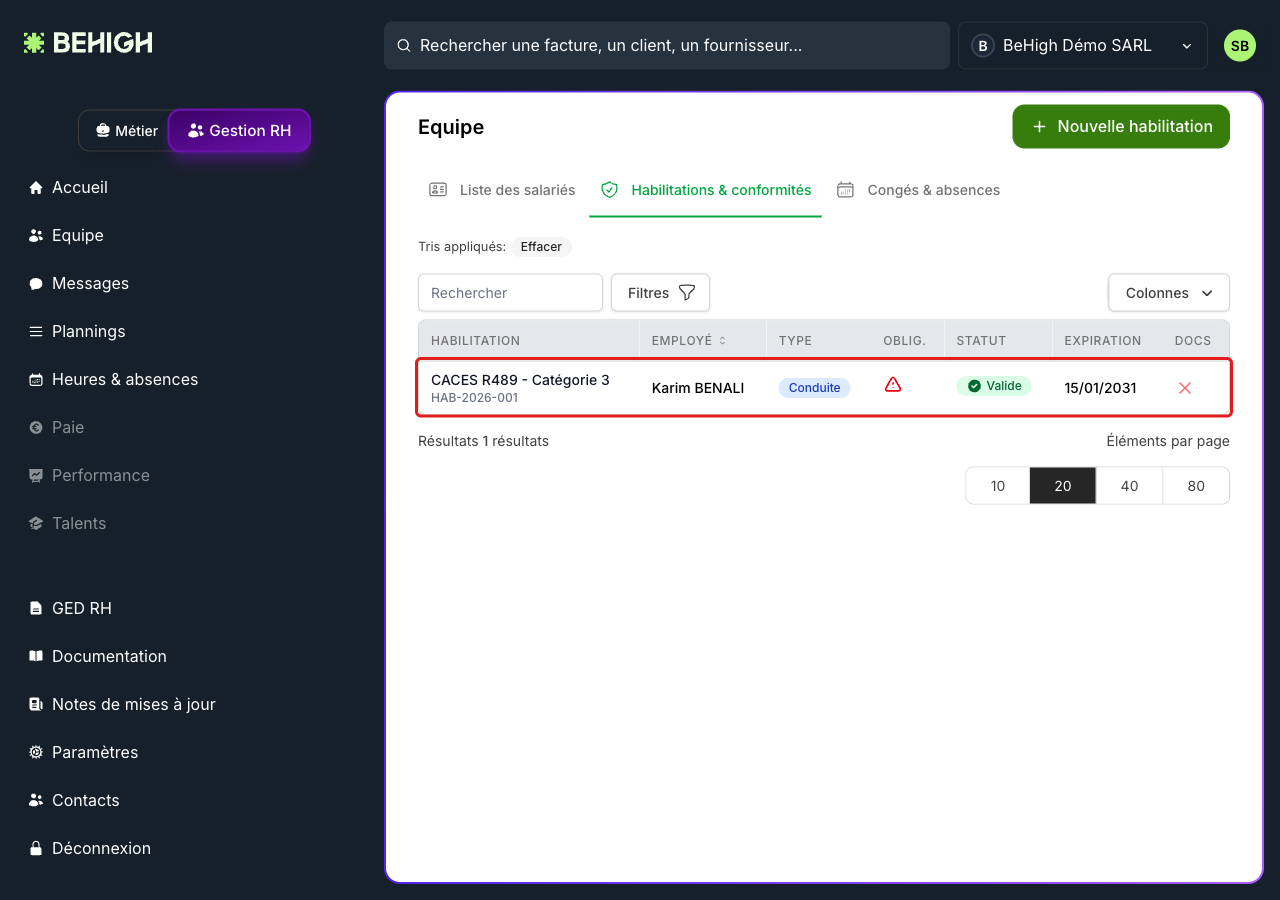Switch to Gestion RH mode
Viewport: 1280px width, 900px height.
(240, 131)
